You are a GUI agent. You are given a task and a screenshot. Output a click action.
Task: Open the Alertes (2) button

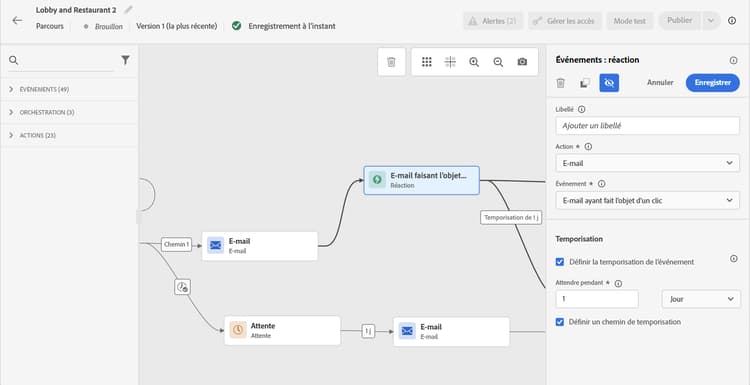(x=493, y=21)
